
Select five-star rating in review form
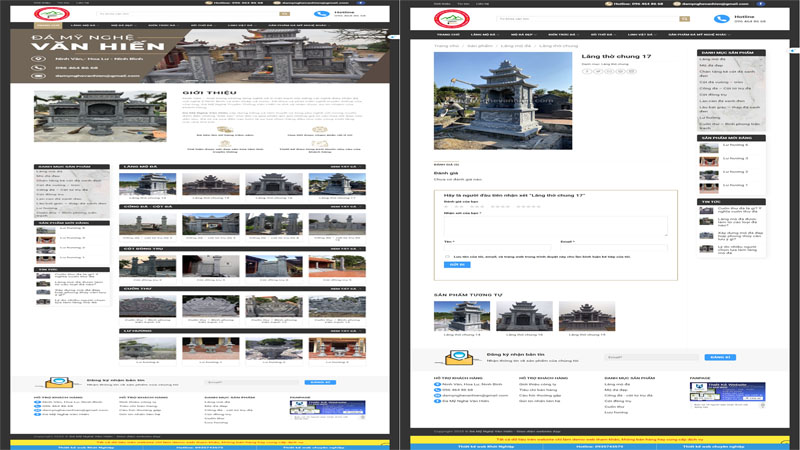point(528,207)
